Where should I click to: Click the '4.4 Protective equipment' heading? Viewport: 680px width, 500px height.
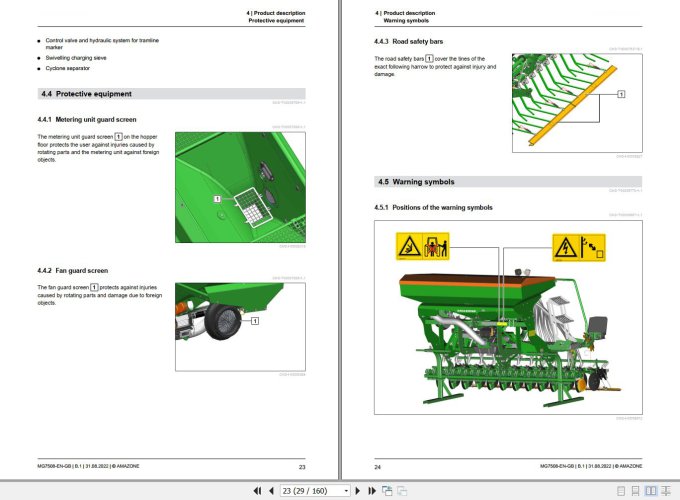coord(86,94)
